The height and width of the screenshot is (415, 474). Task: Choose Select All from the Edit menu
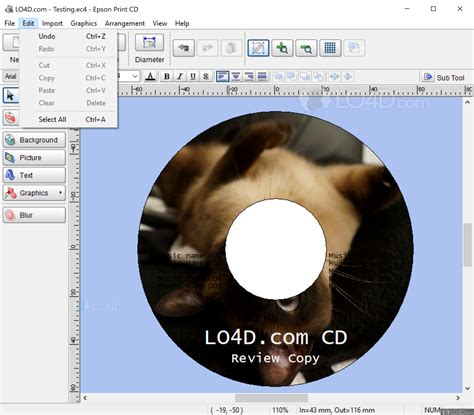click(68, 119)
